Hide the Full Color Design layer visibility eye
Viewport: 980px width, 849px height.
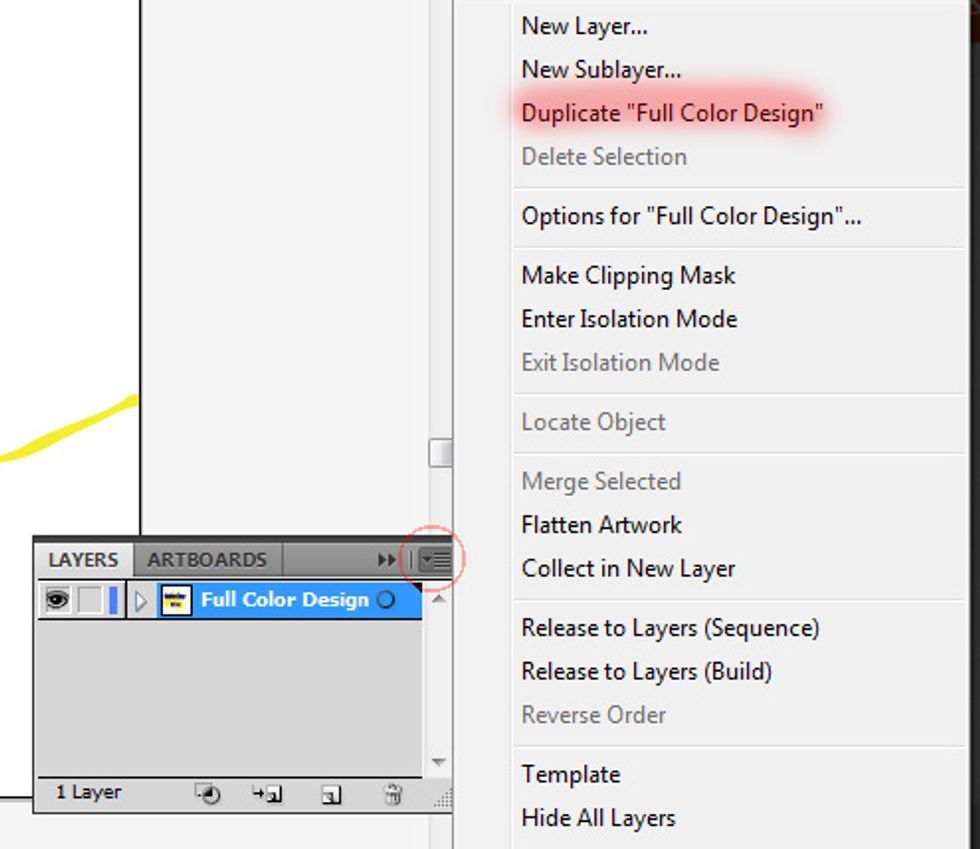(58, 600)
